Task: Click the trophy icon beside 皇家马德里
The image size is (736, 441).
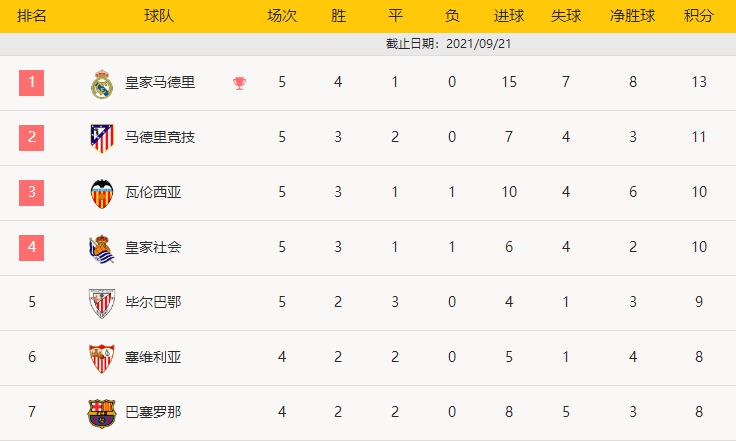Action: tap(239, 83)
